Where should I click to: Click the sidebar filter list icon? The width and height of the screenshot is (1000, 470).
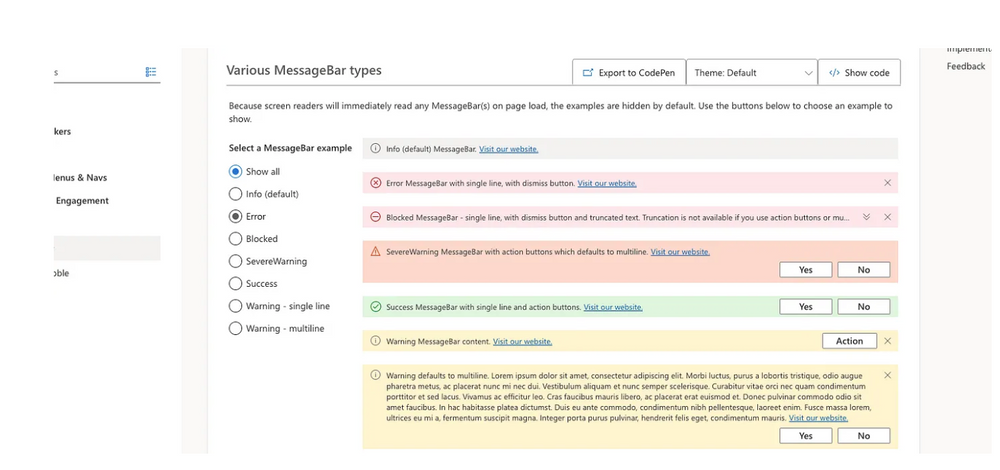(151, 72)
